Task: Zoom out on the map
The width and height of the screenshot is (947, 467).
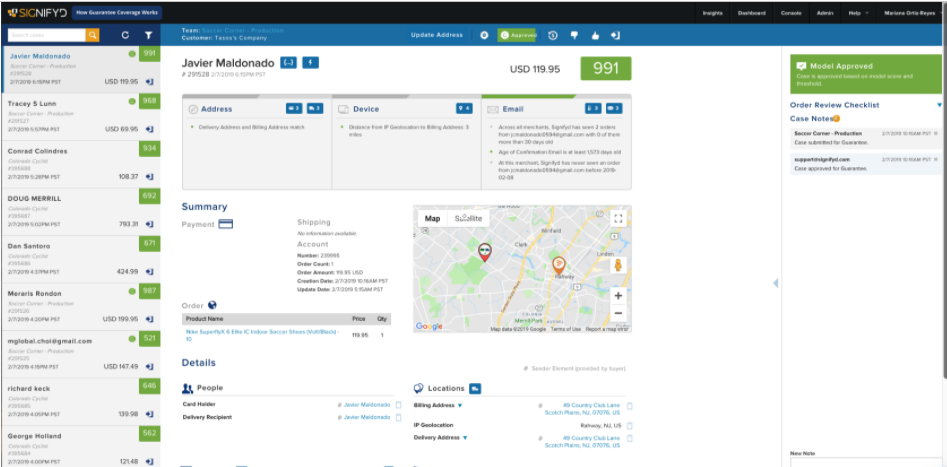Action: click(x=618, y=313)
